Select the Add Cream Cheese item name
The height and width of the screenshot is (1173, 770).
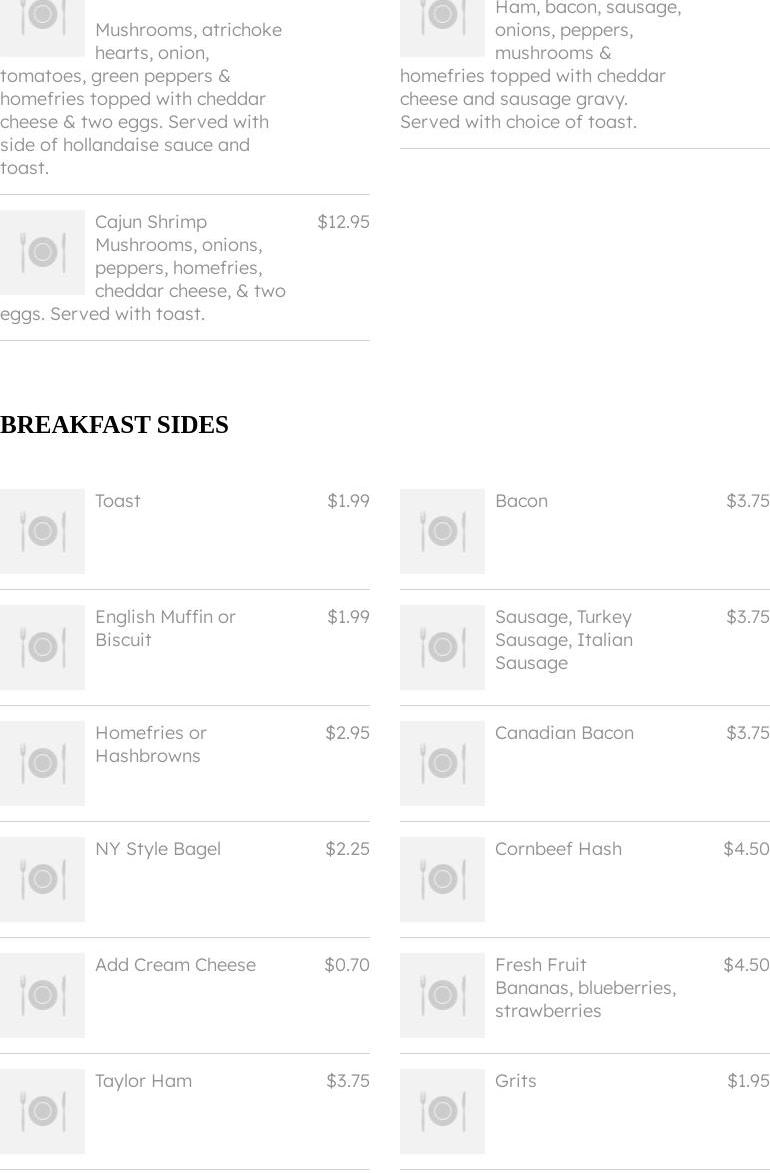pos(175,965)
